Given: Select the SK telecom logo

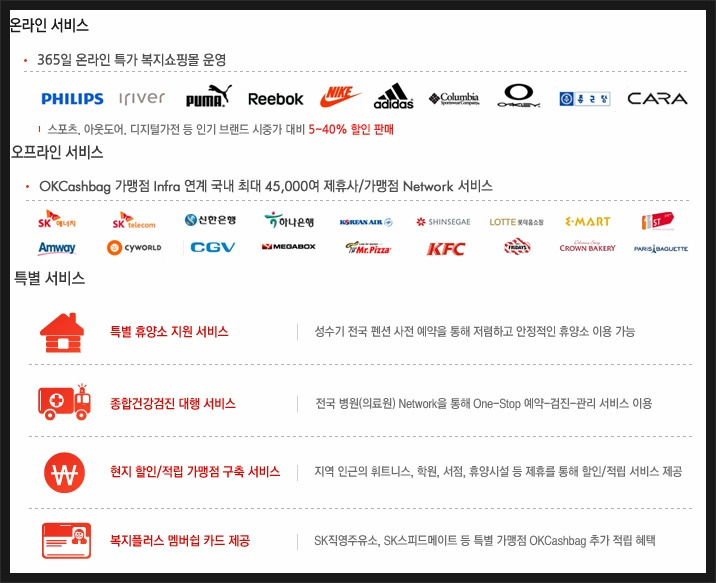Looking at the screenshot, I should click(134, 221).
